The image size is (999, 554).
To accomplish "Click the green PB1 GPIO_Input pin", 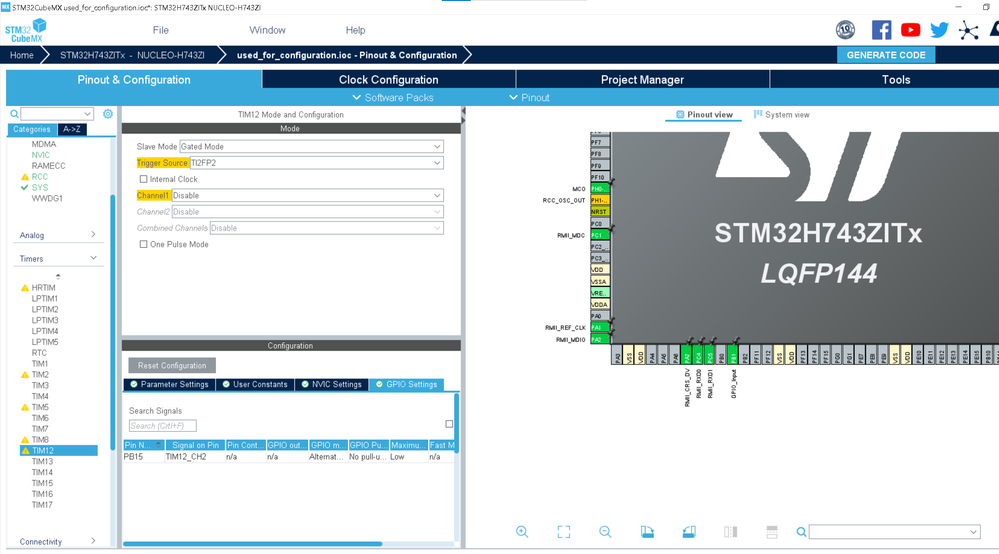I will (x=733, y=355).
